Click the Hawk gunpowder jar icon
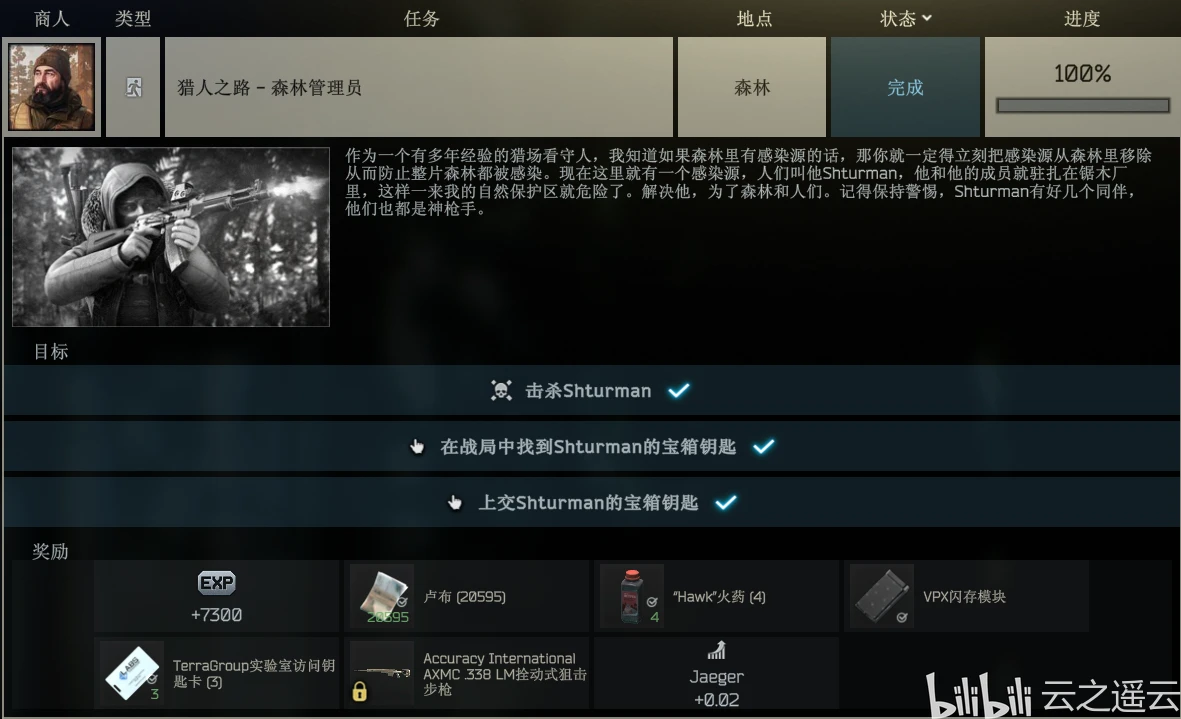This screenshot has height=719, width=1181. point(632,596)
